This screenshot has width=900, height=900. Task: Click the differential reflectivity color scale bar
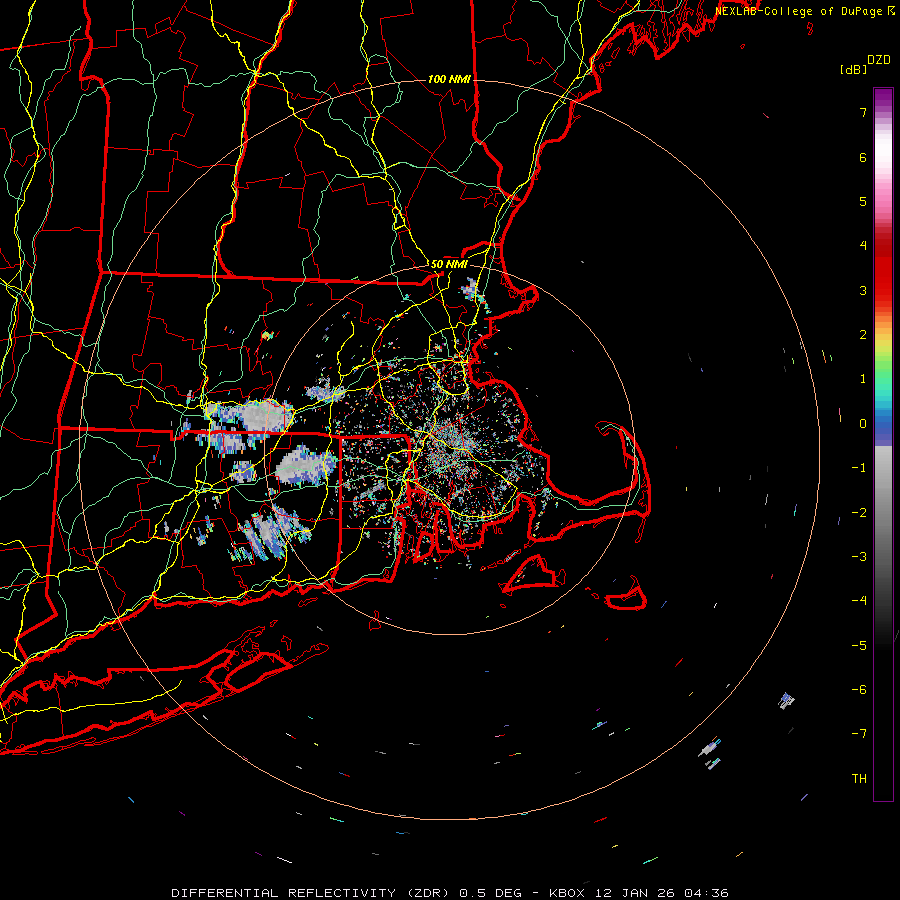(883, 444)
